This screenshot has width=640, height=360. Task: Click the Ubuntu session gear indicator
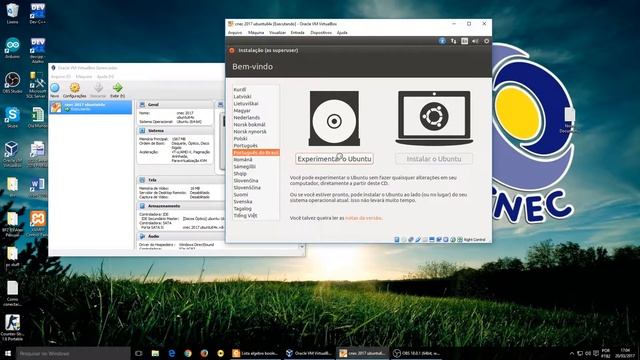[487, 41]
